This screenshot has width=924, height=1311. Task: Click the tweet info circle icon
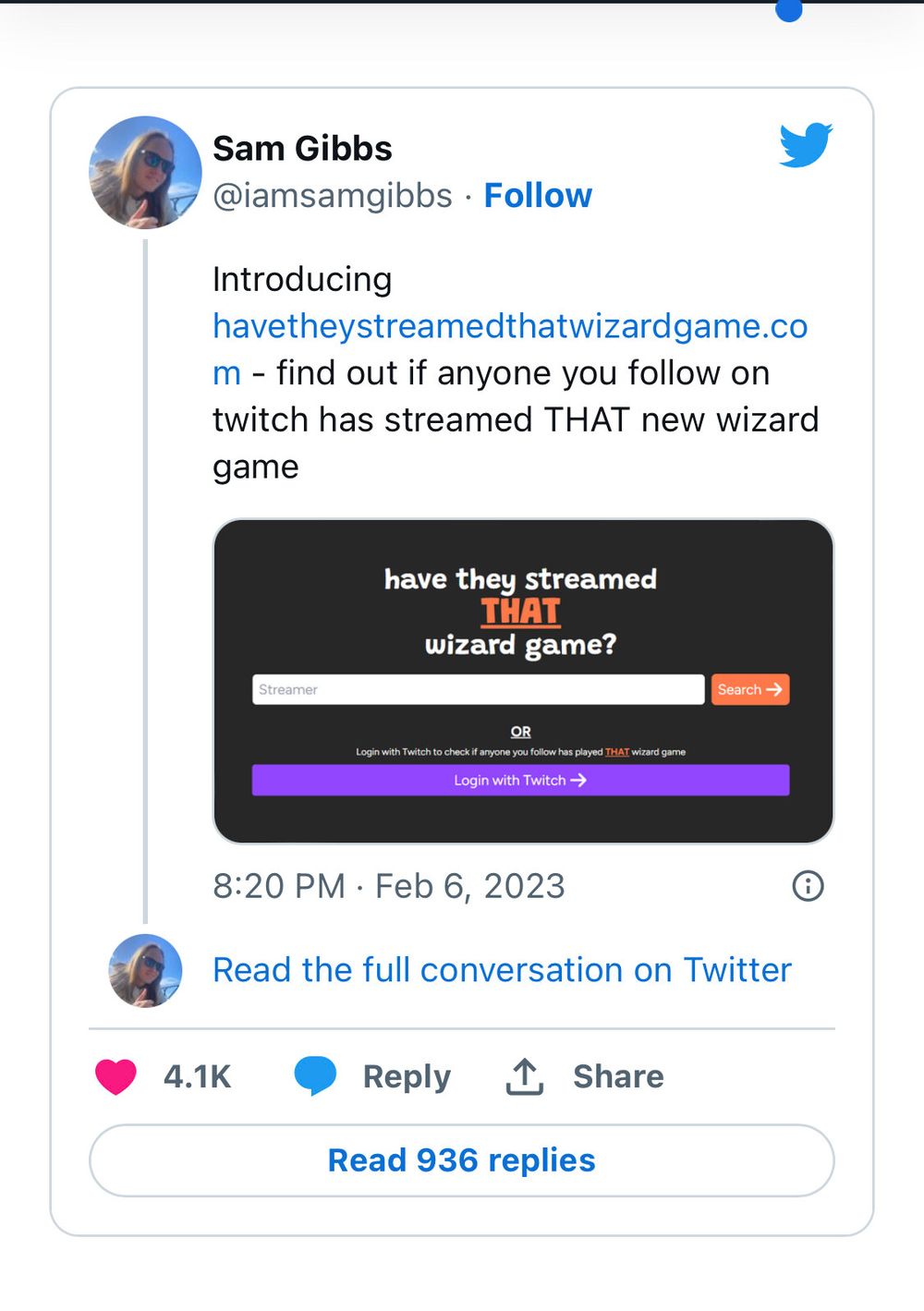point(808,886)
